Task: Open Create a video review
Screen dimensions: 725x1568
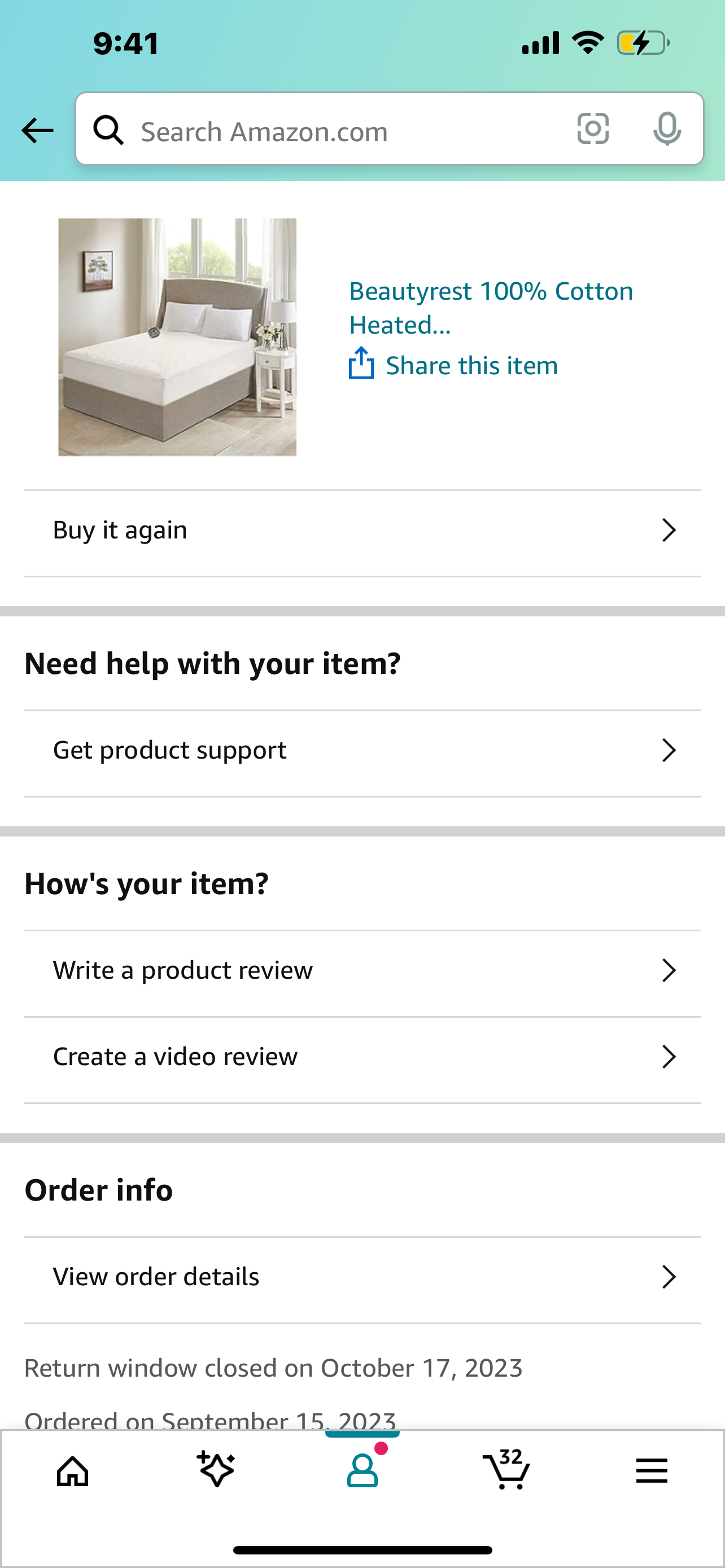Action: coord(362,1057)
